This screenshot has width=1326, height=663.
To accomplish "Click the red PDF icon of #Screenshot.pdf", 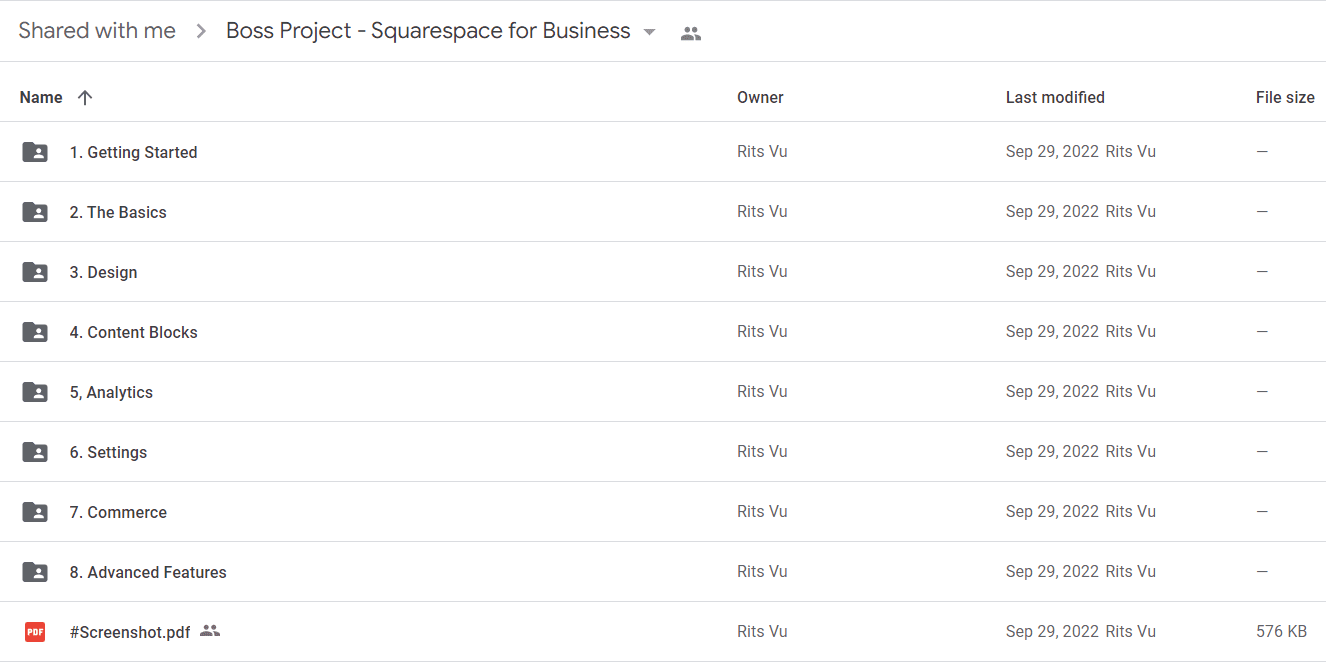I will pos(35,632).
